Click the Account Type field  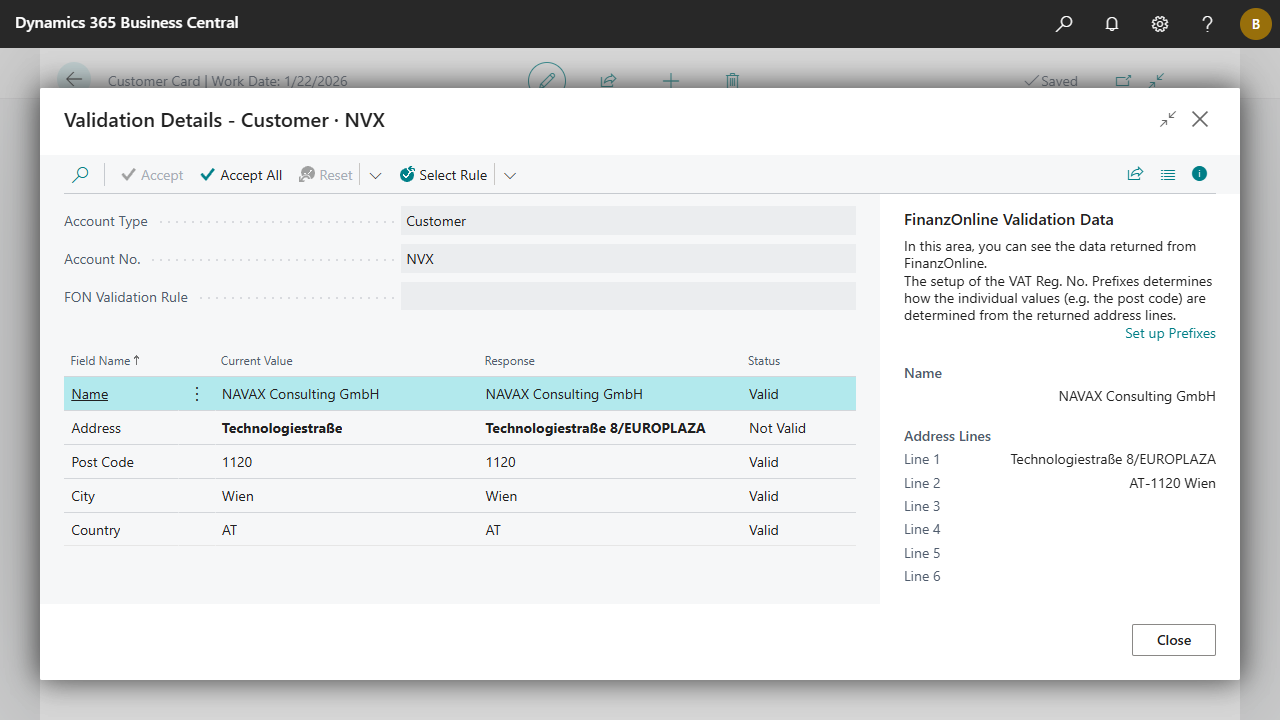[628, 221]
